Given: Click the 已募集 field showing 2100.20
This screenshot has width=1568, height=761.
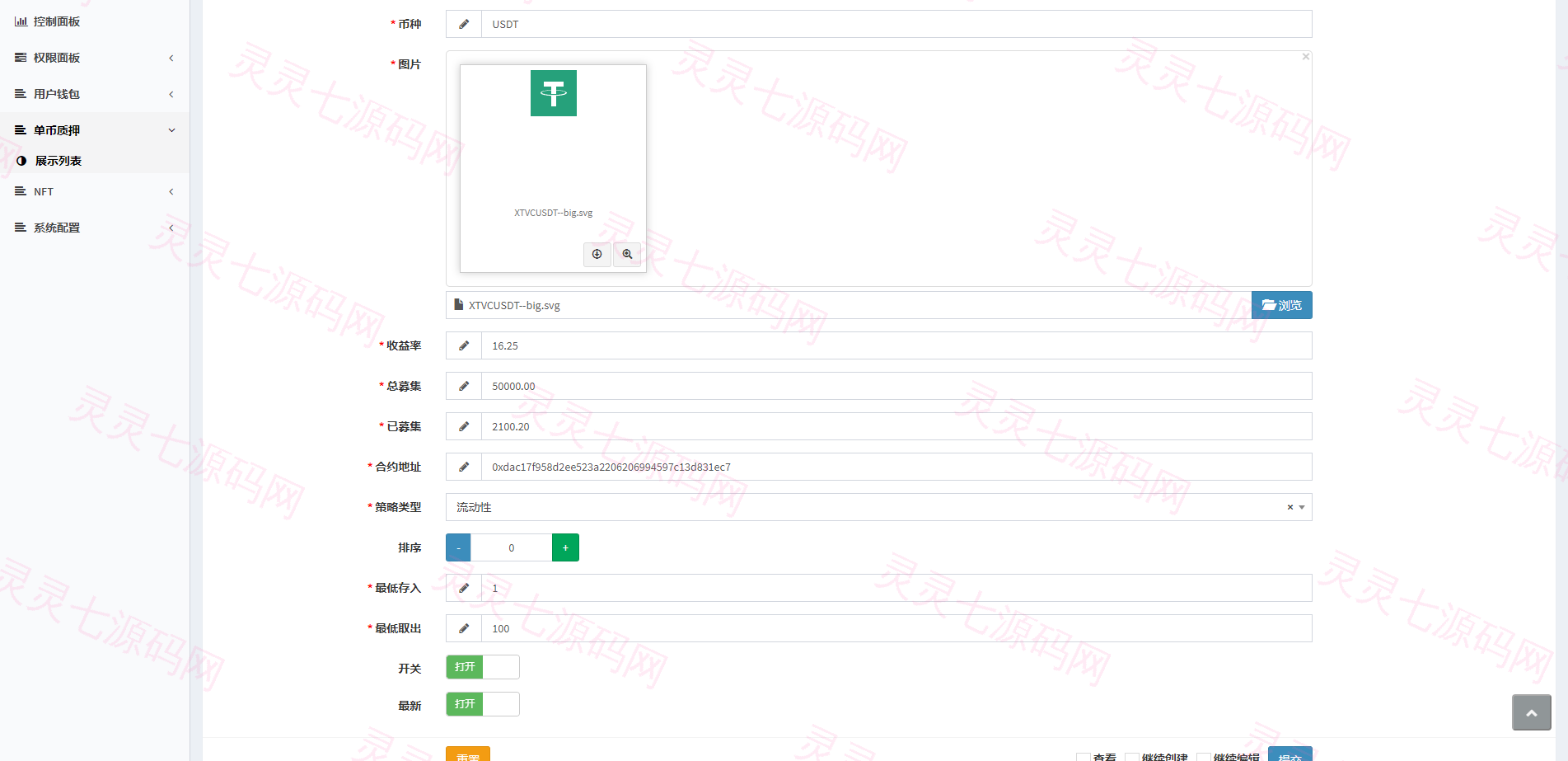Looking at the screenshot, I should pos(896,426).
